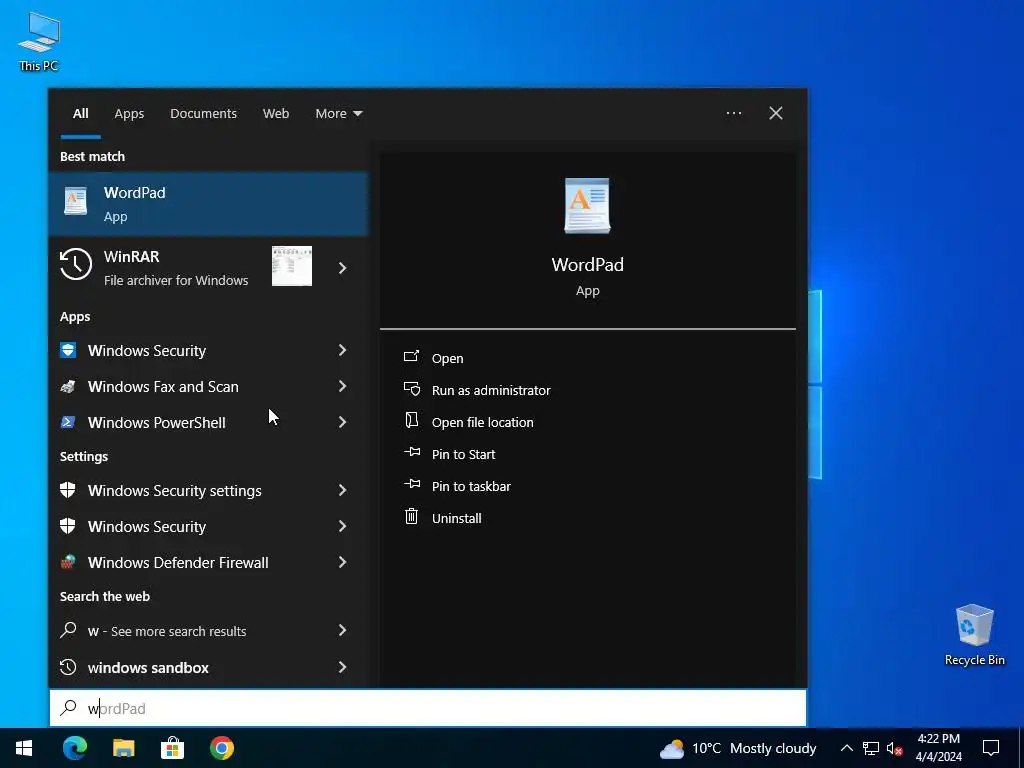Expand Windows PowerShell arrow

coord(342,422)
